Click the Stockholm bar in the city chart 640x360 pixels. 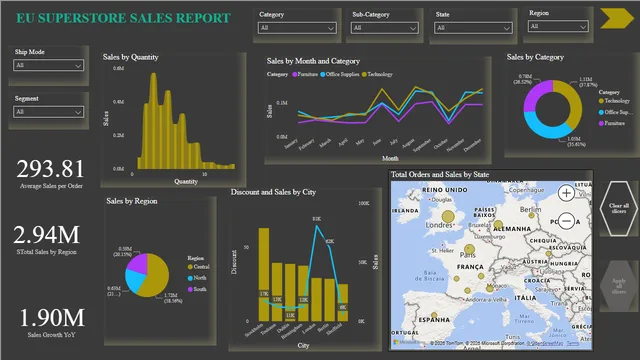click(x=264, y=274)
